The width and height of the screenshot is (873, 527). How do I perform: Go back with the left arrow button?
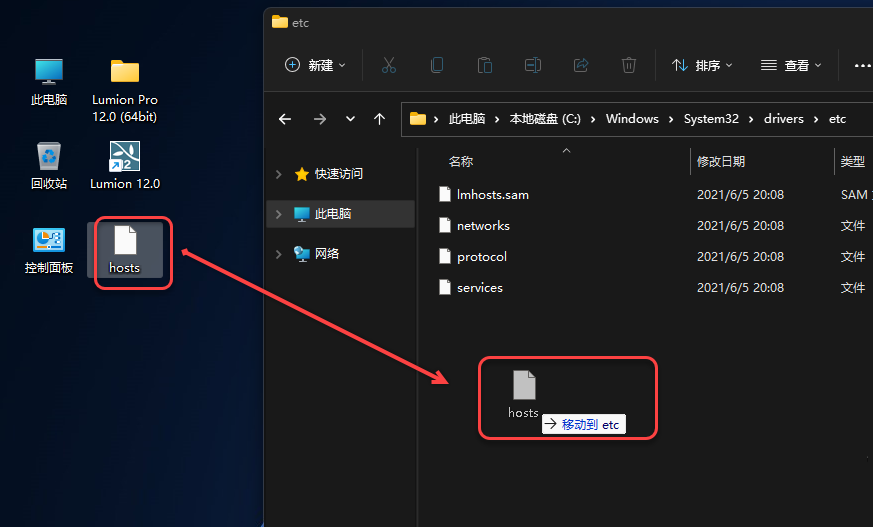[x=285, y=119]
